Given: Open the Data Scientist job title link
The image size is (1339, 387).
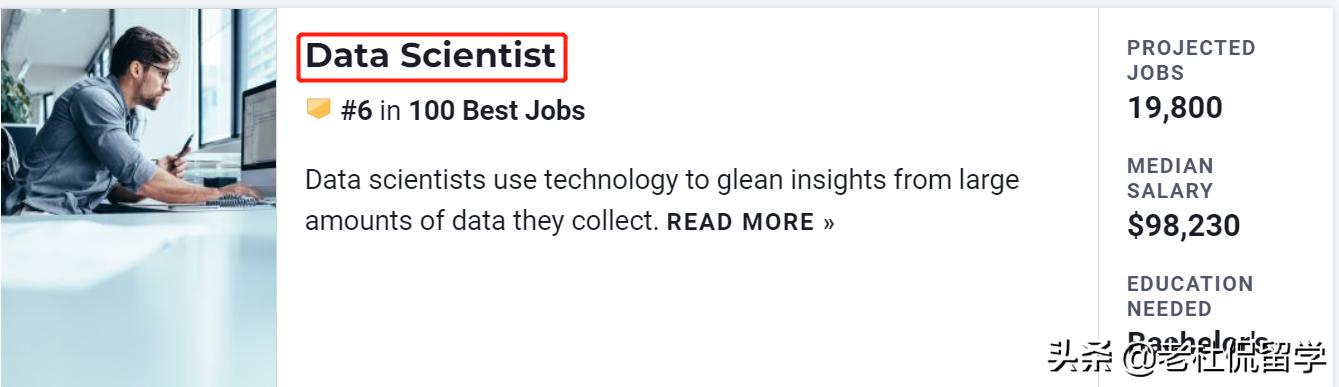Looking at the screenshot, I should point(431,56).
